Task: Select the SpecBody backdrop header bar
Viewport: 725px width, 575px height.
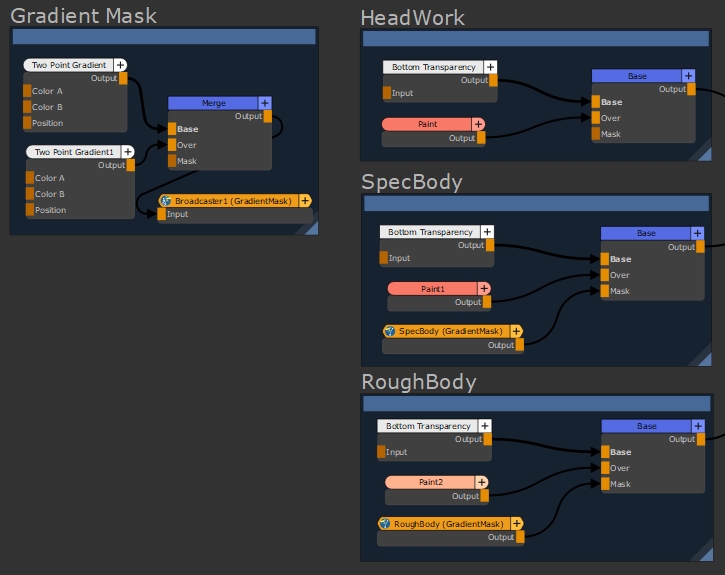Action: click(541, 203)
